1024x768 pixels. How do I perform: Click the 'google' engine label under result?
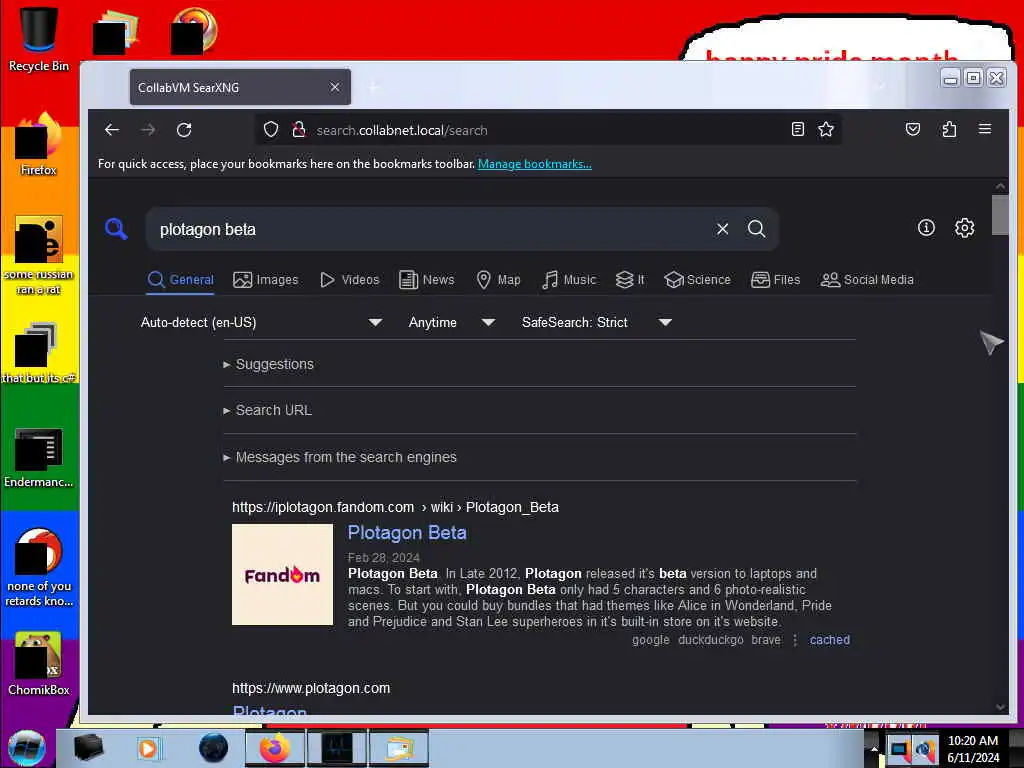(x=650, y=640)
